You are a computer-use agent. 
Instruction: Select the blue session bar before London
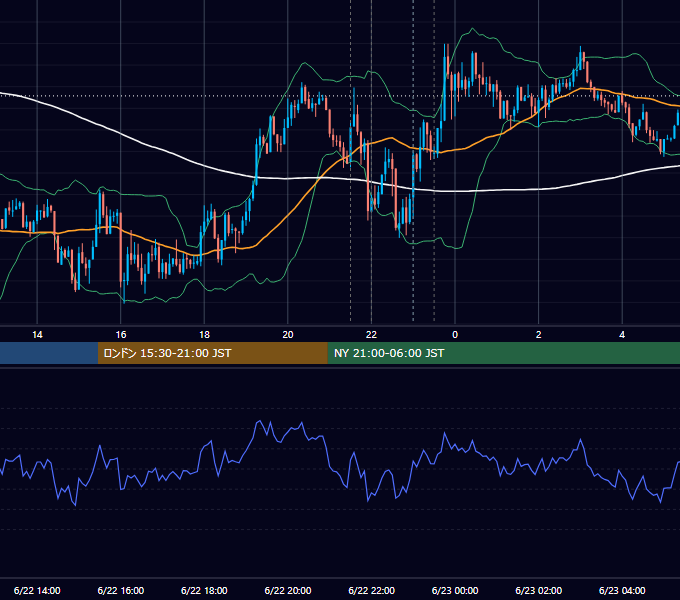pos(49,353)
